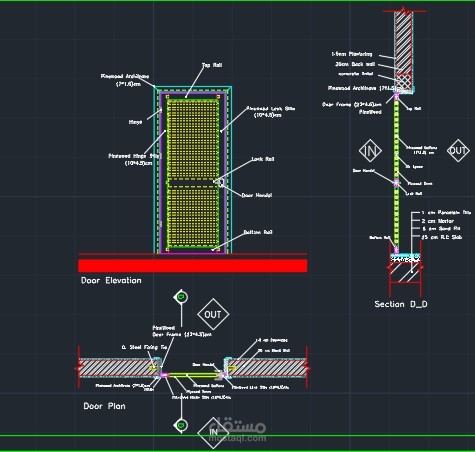Select the green door leaf line in Section D_D
This screenshot has width=475, height=452.
[396, 173]
